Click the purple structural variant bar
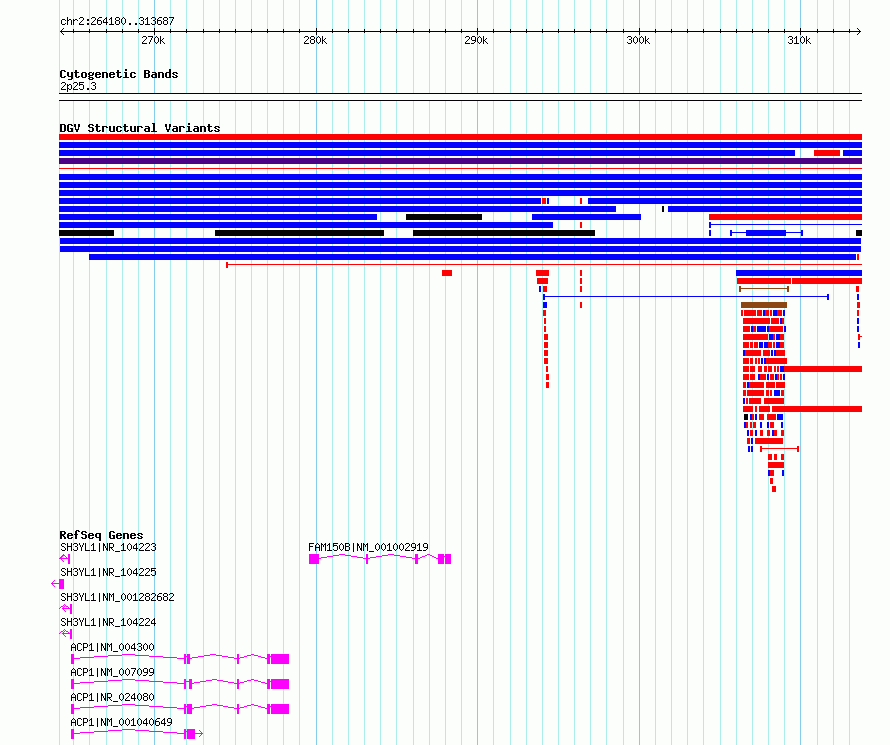 (x=460, y=161)
